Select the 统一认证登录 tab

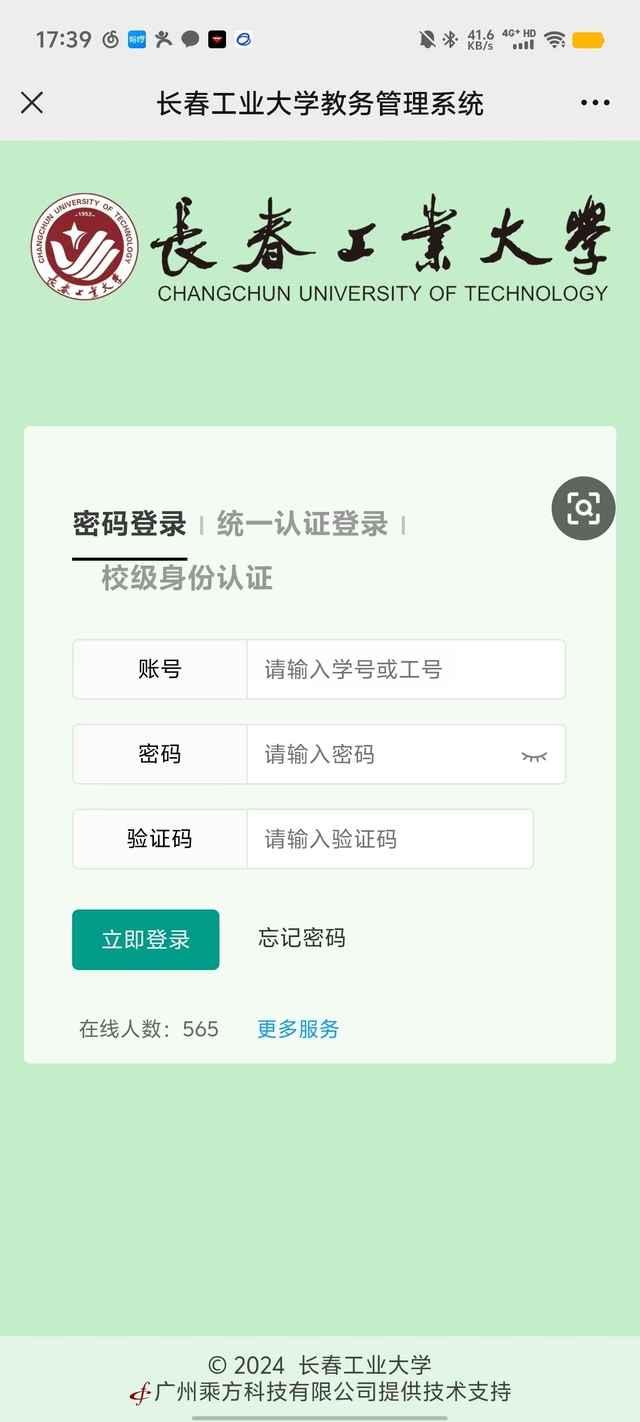[x=302, y=524]
